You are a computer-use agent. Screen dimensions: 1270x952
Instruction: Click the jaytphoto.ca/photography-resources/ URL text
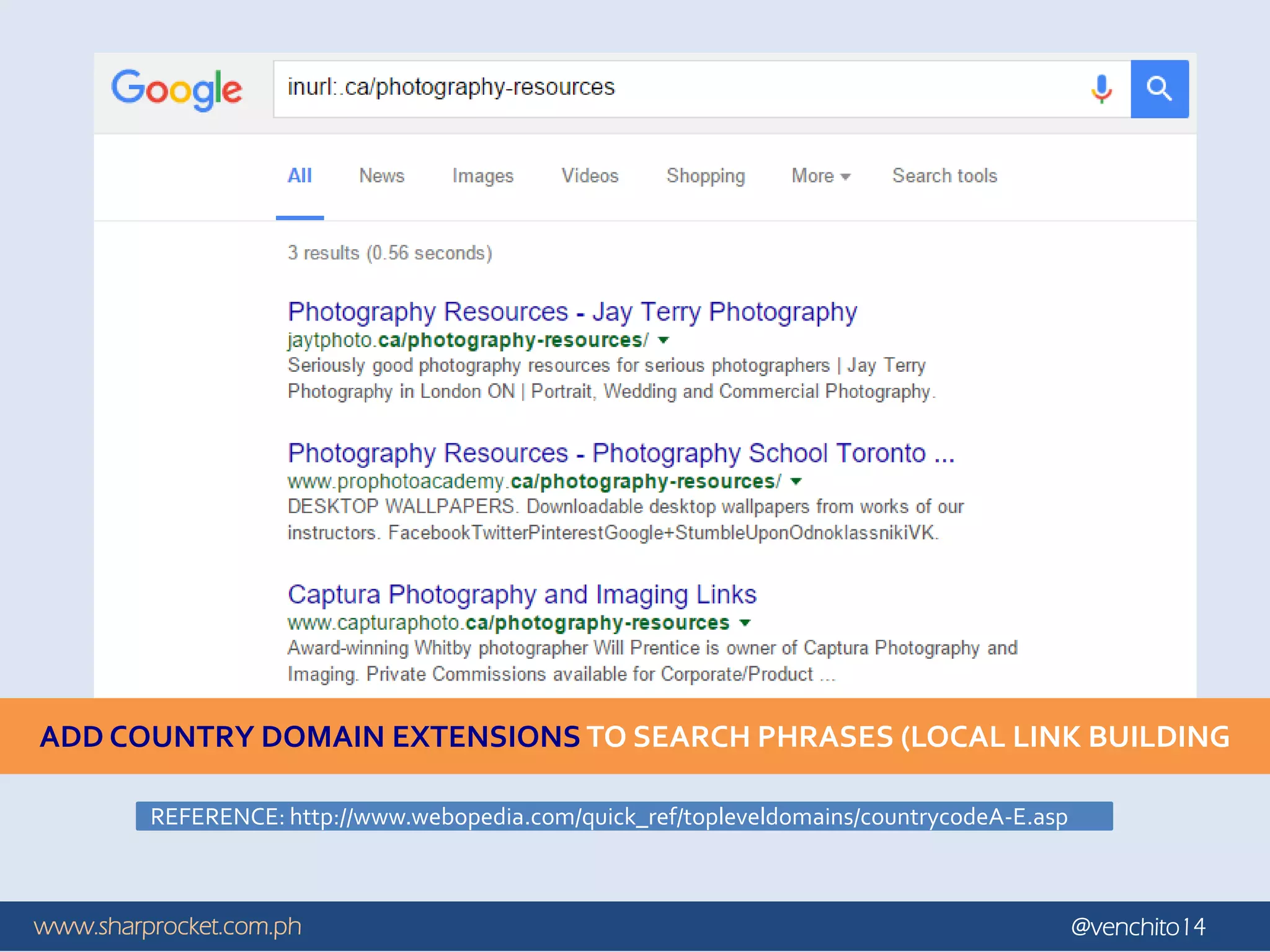468,340
